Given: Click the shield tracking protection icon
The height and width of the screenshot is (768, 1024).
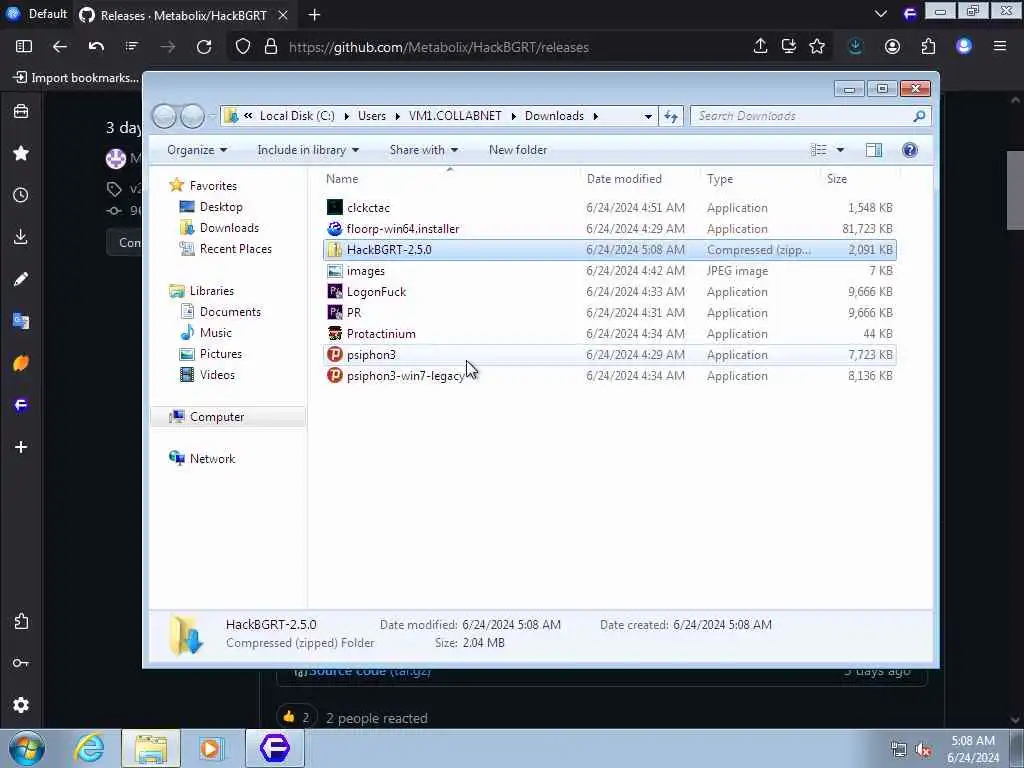Looking at the screenshot, I should coord(243,46).
